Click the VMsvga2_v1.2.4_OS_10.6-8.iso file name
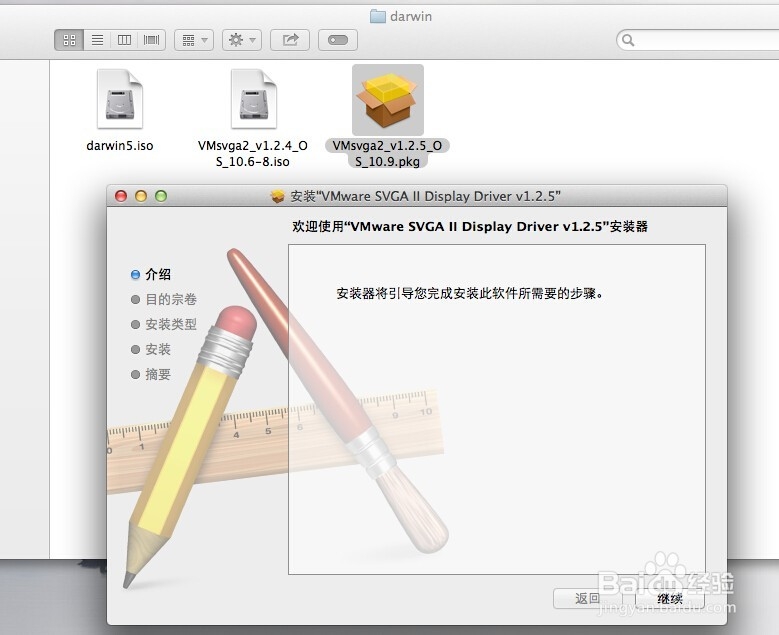779x635 pixels. [253, 154]
